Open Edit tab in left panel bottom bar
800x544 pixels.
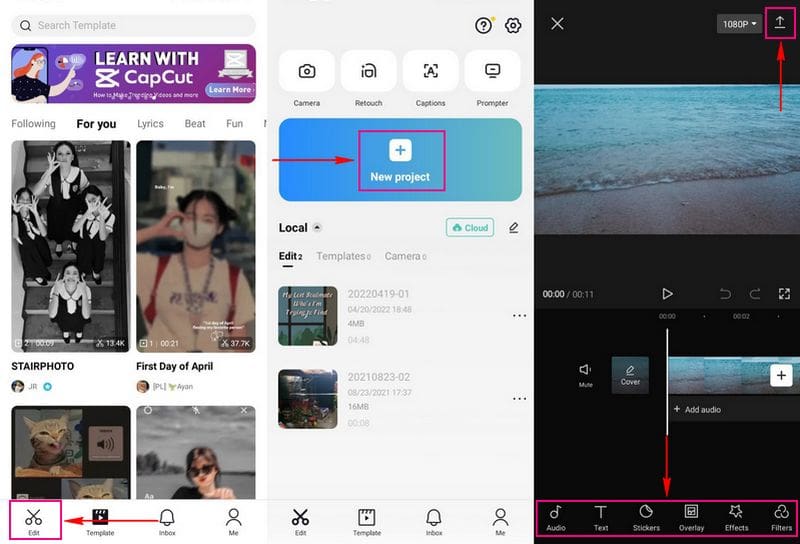pos(34,522)
